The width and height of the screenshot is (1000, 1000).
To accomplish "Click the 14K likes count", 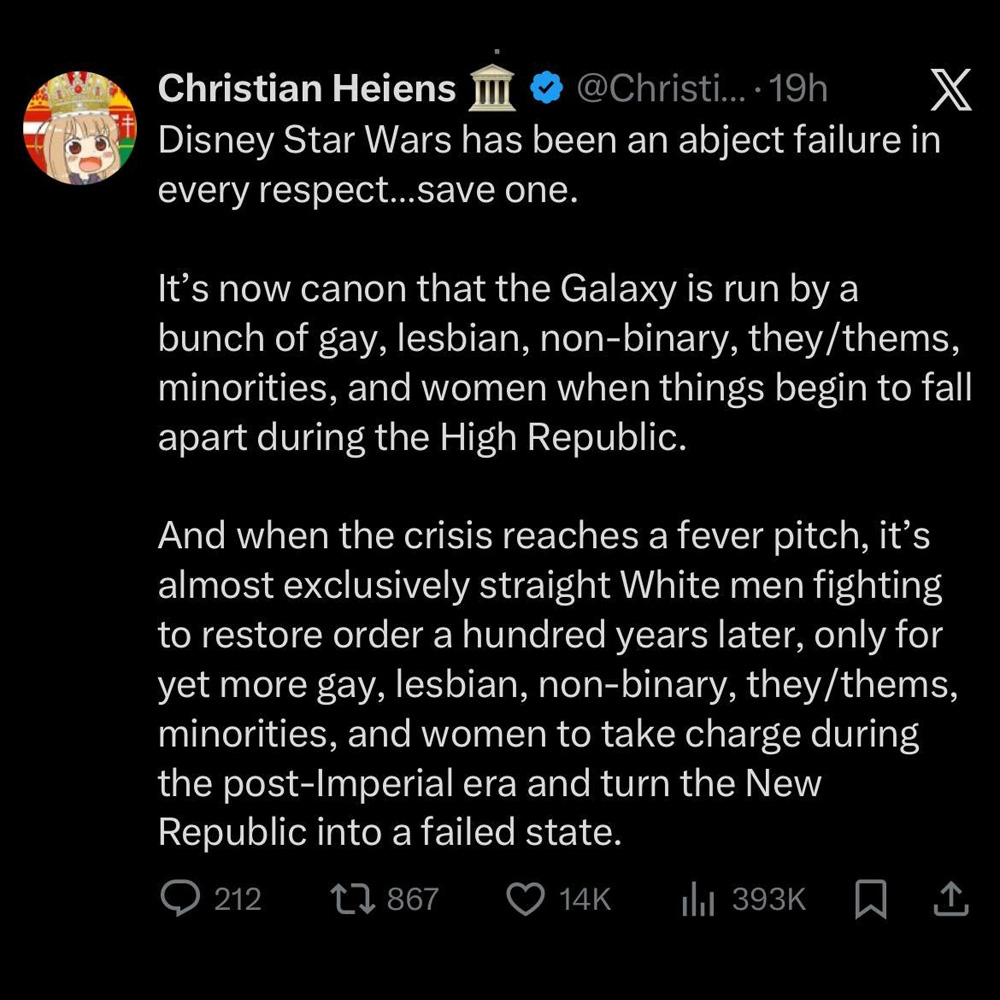I will tap(585, 899).
